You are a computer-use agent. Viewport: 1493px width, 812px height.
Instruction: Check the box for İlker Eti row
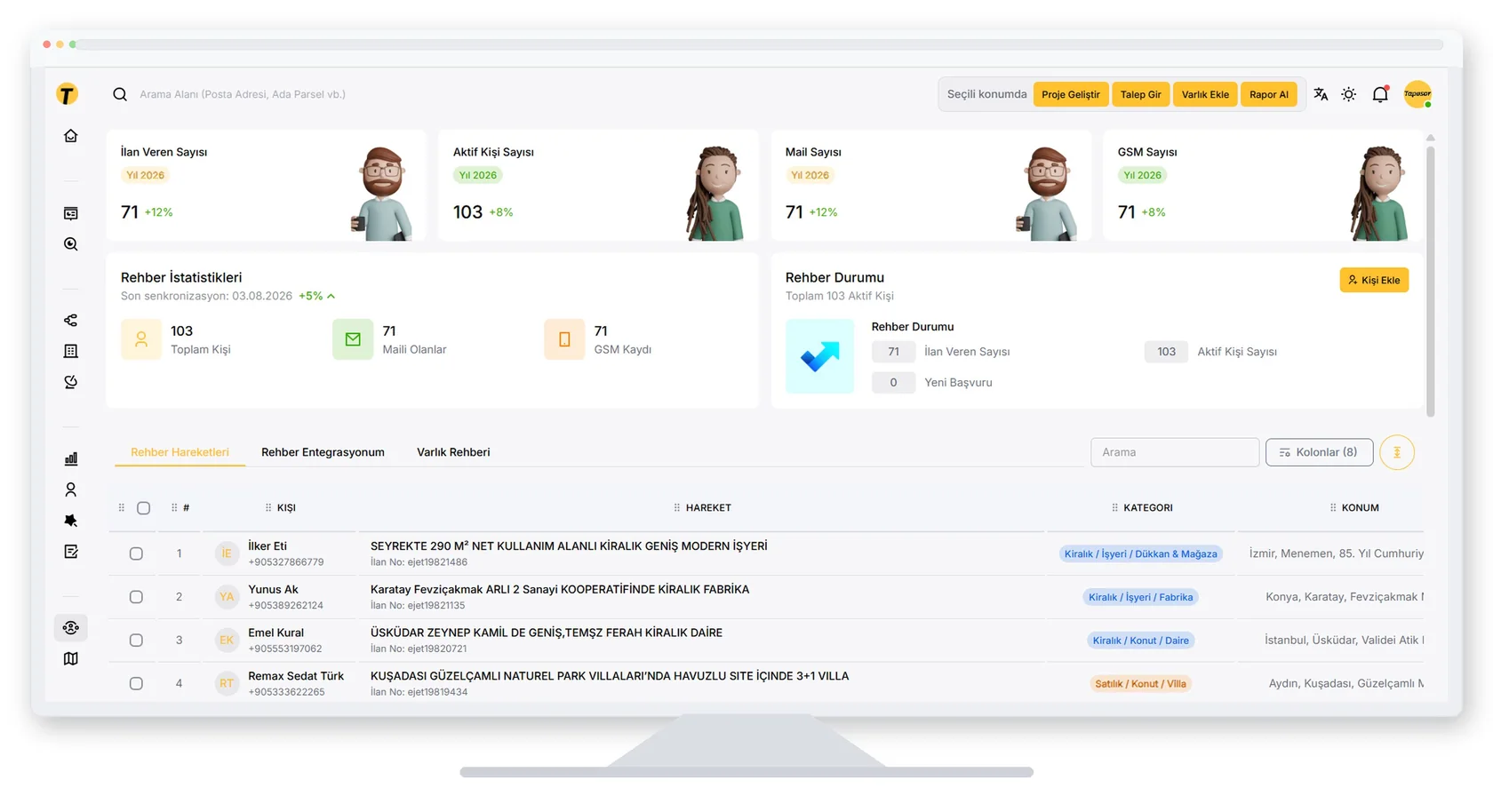136,553
